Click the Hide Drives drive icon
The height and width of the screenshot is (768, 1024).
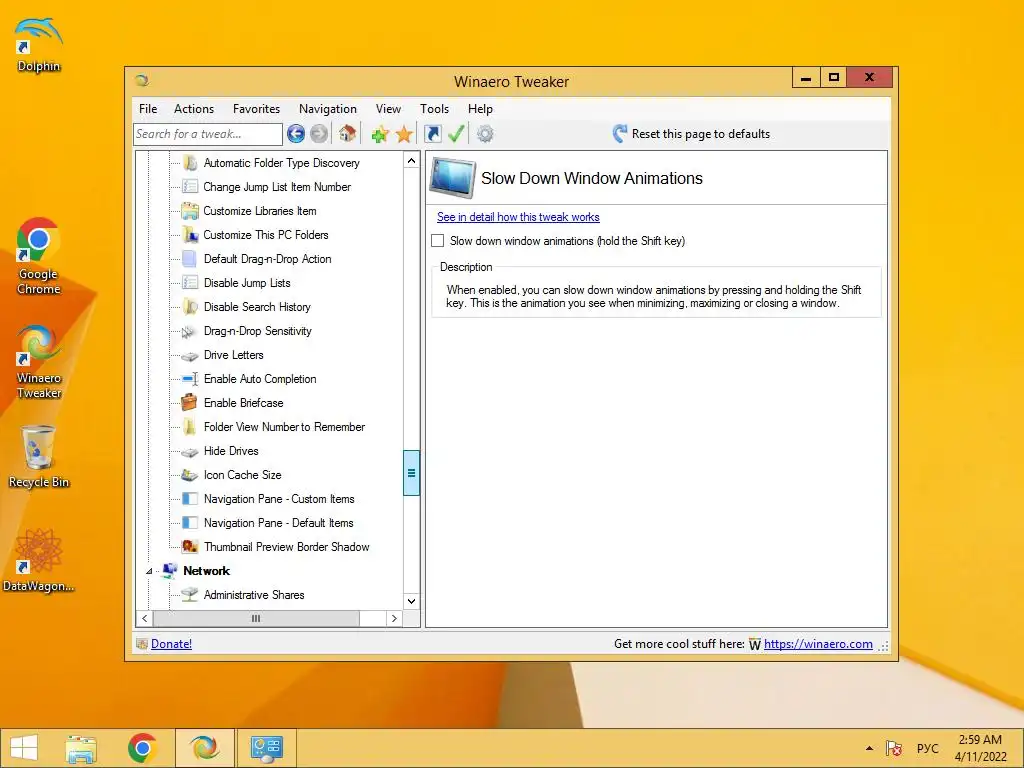click(x=189, y=452)
